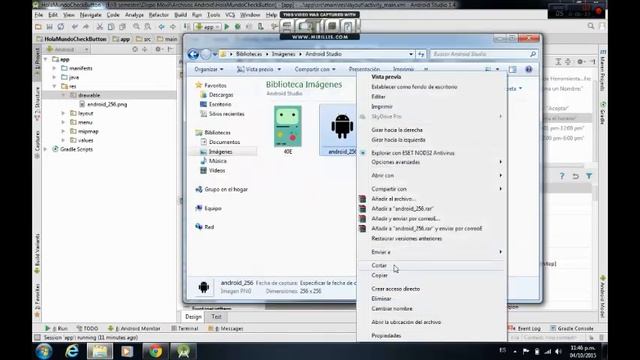The image size is (640, 360).
Task: Click the Find magnifier icon in toolbar
Action: [x=136, y=27]
